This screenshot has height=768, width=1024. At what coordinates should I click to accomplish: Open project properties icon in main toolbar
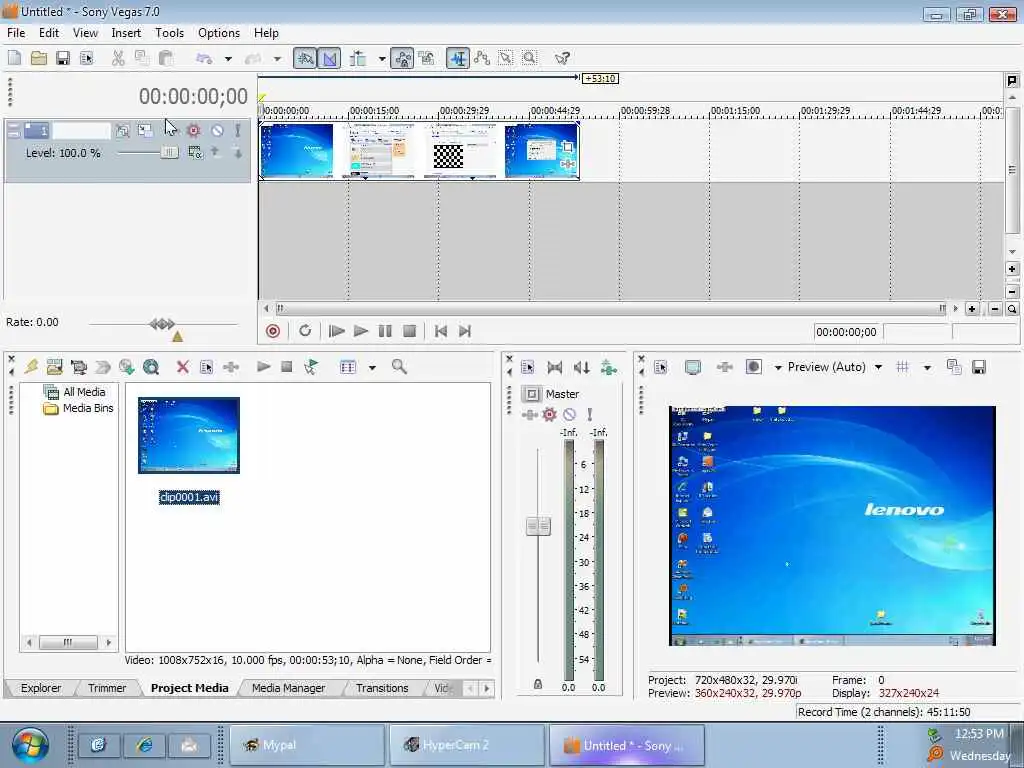[86, 58]
